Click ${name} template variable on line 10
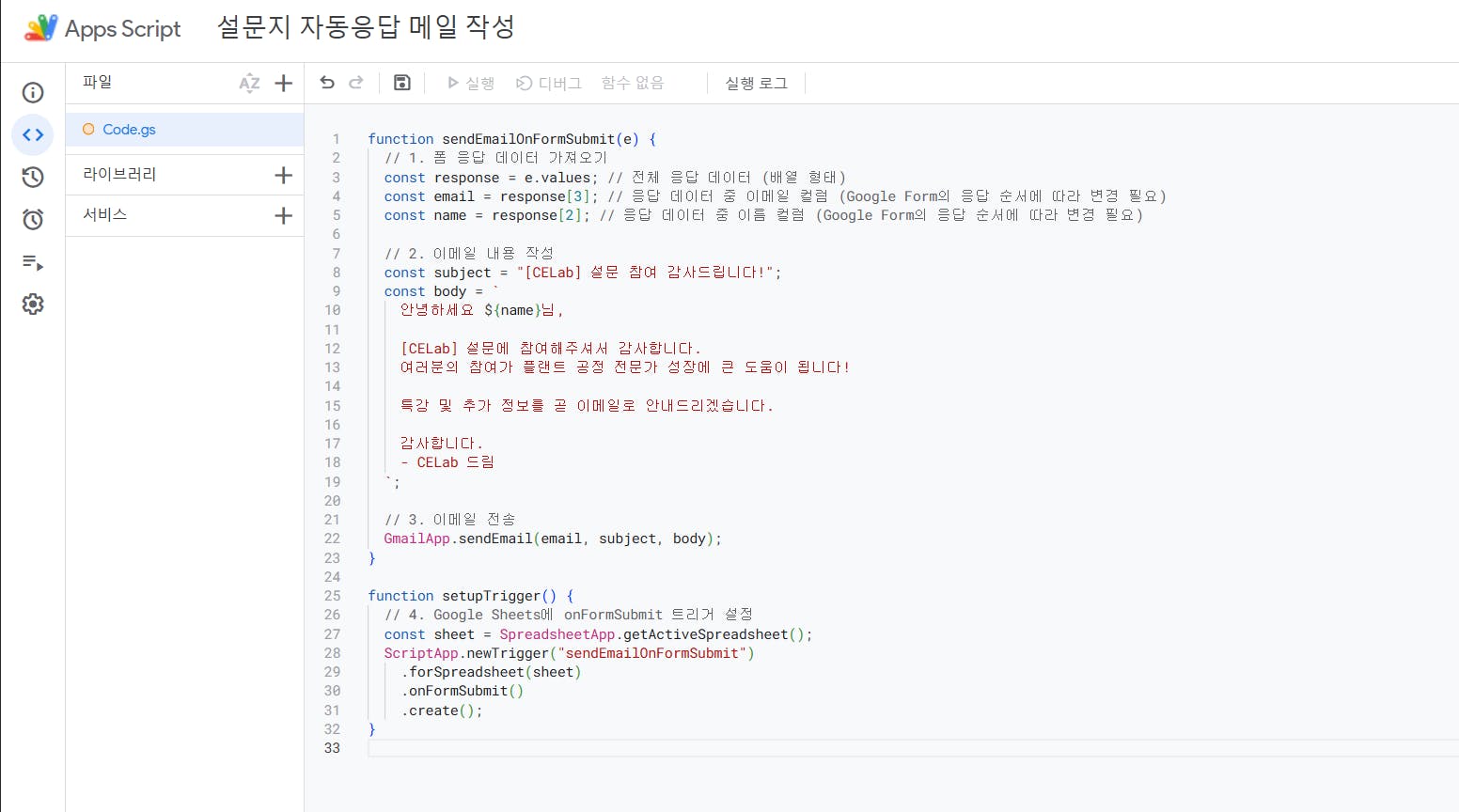The image size is (1459, 812). coord(512,310)
